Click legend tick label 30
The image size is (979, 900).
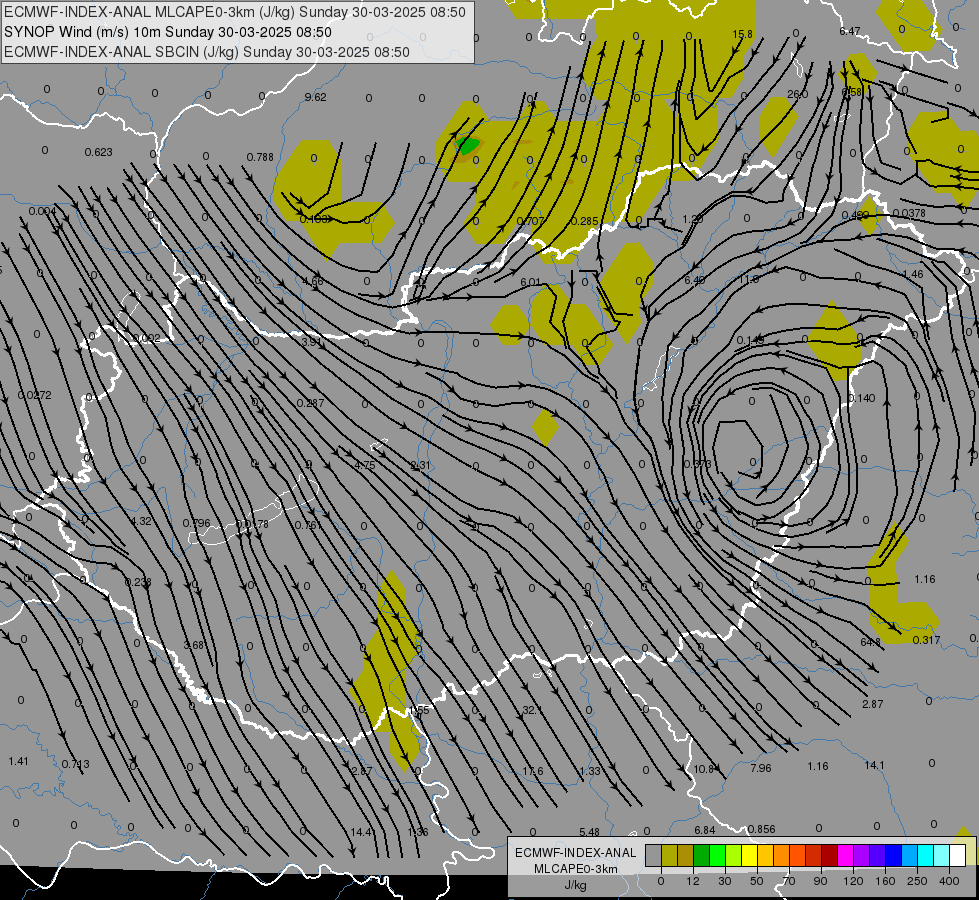pos(724,881)
